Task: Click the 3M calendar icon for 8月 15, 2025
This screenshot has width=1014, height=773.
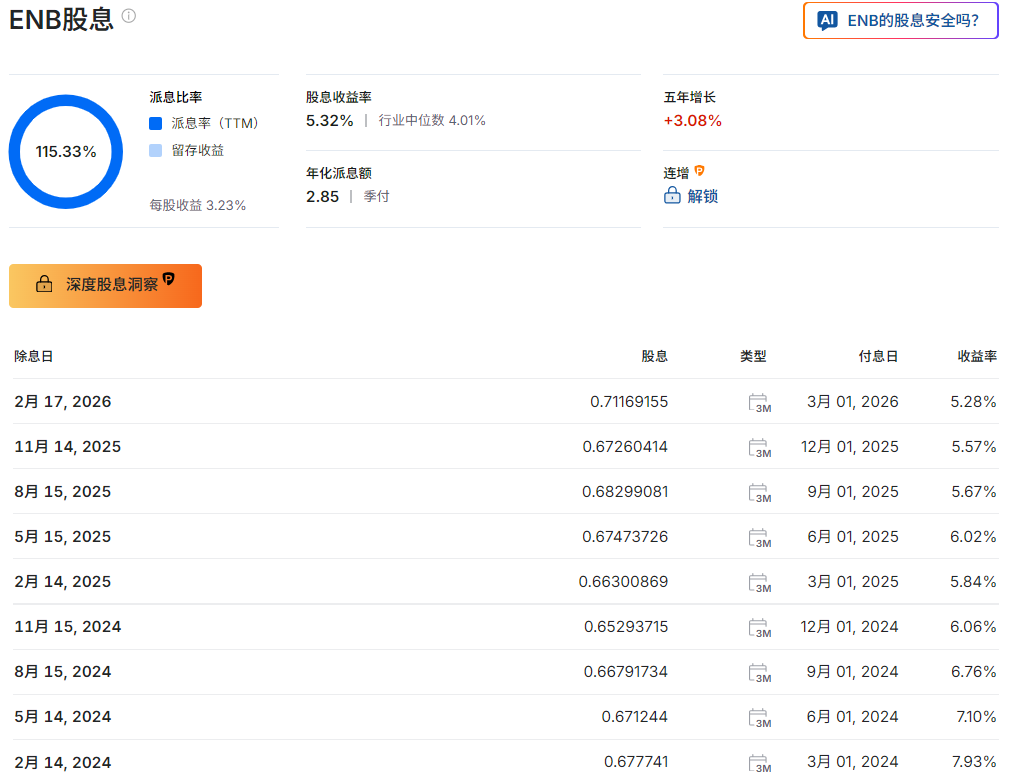Action: 759,492
